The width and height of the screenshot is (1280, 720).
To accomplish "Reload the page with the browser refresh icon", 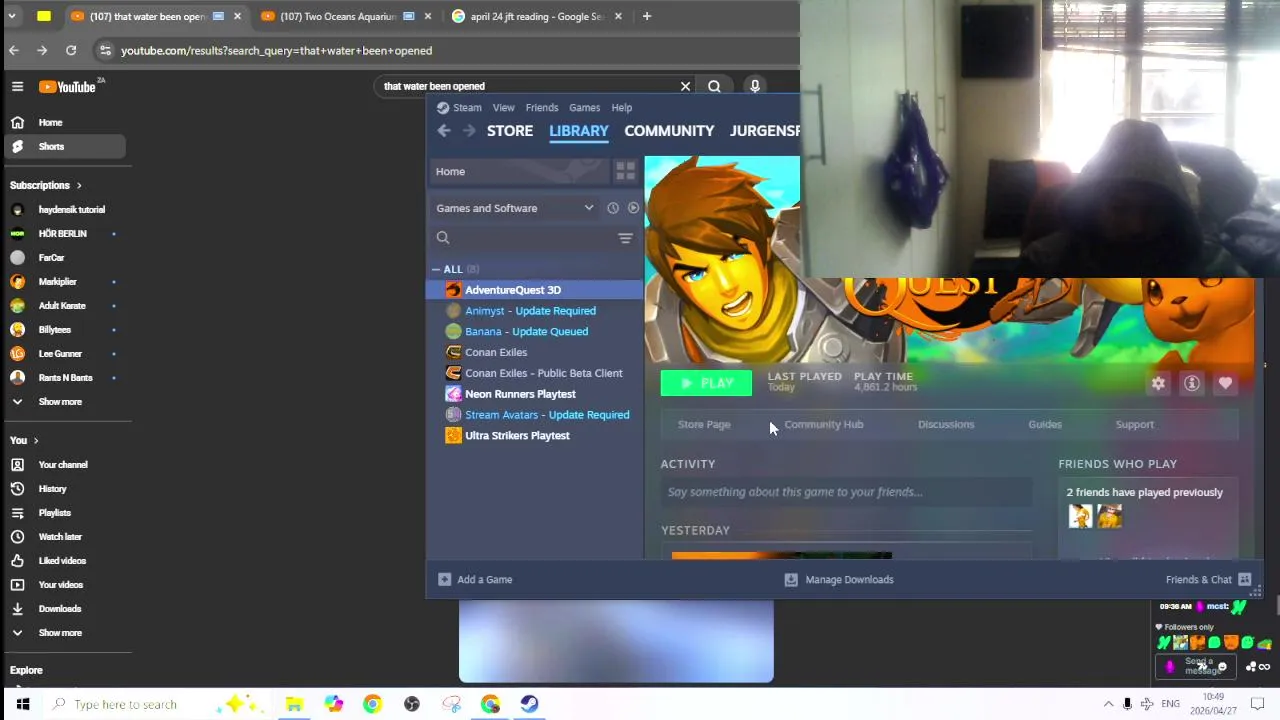I will pos(71,50).
